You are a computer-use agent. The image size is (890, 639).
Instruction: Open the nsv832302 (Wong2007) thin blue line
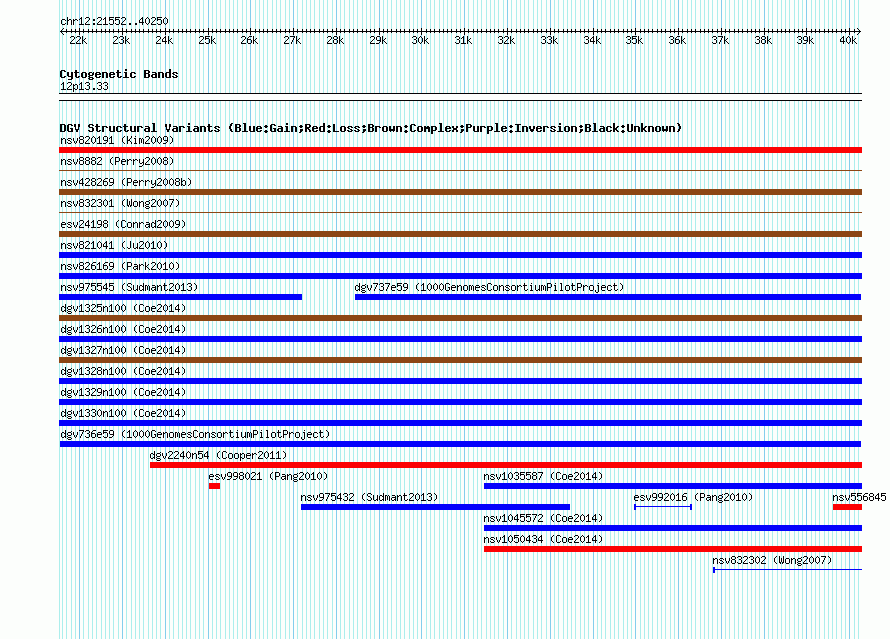point(787,570)
